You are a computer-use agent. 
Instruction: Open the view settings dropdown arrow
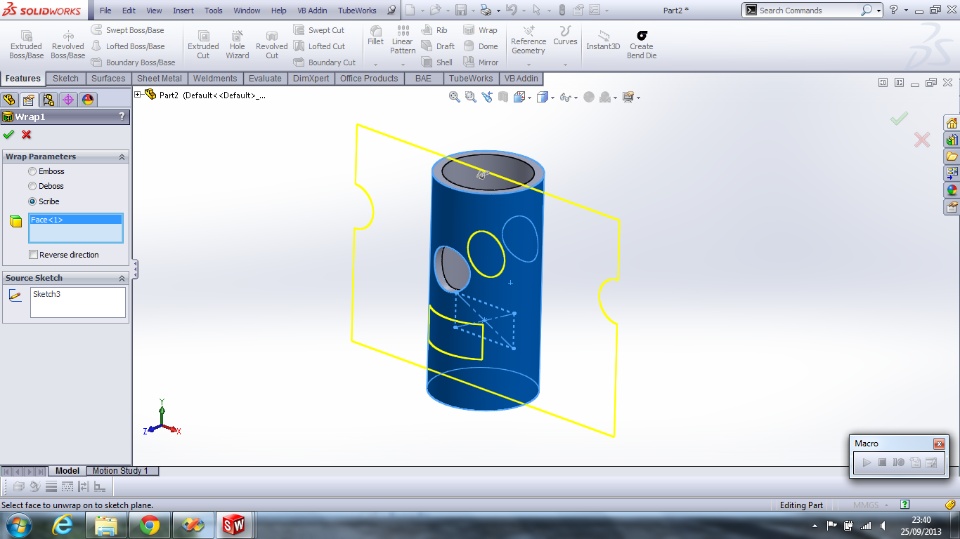(x=638, y=97)
